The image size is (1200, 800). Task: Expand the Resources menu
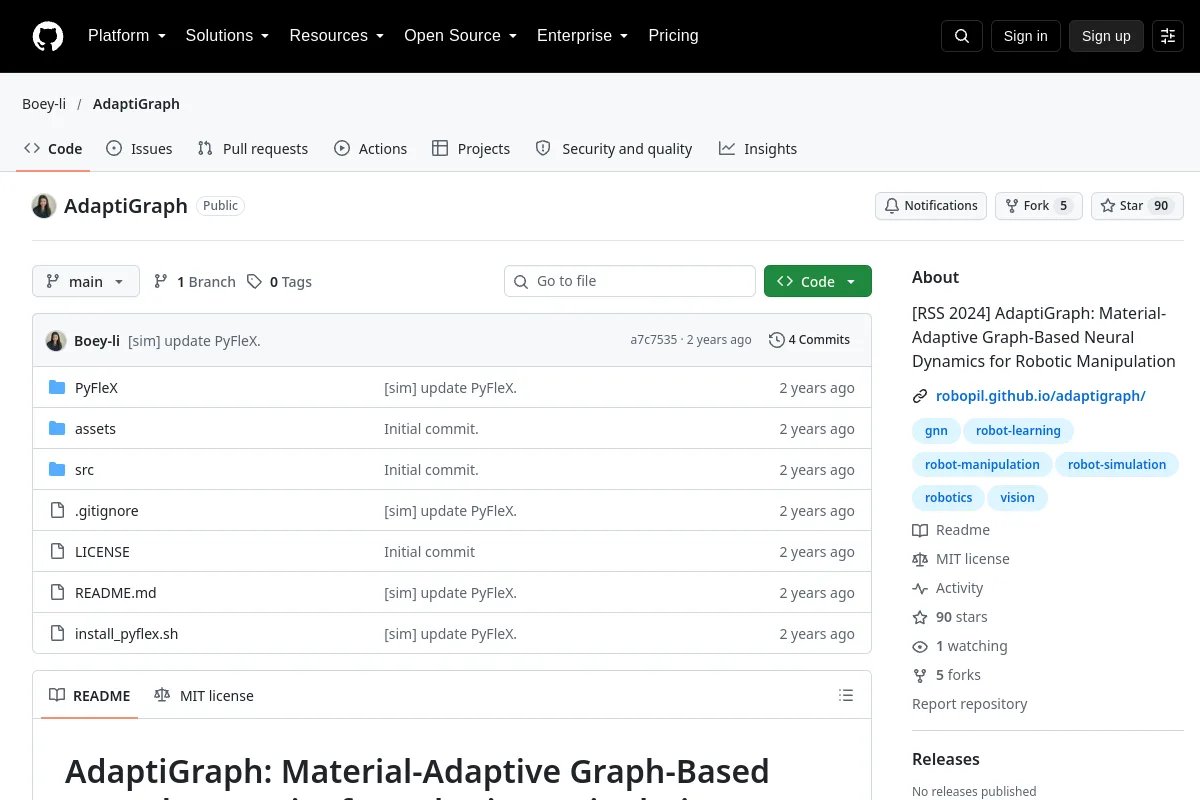[337, 36]
